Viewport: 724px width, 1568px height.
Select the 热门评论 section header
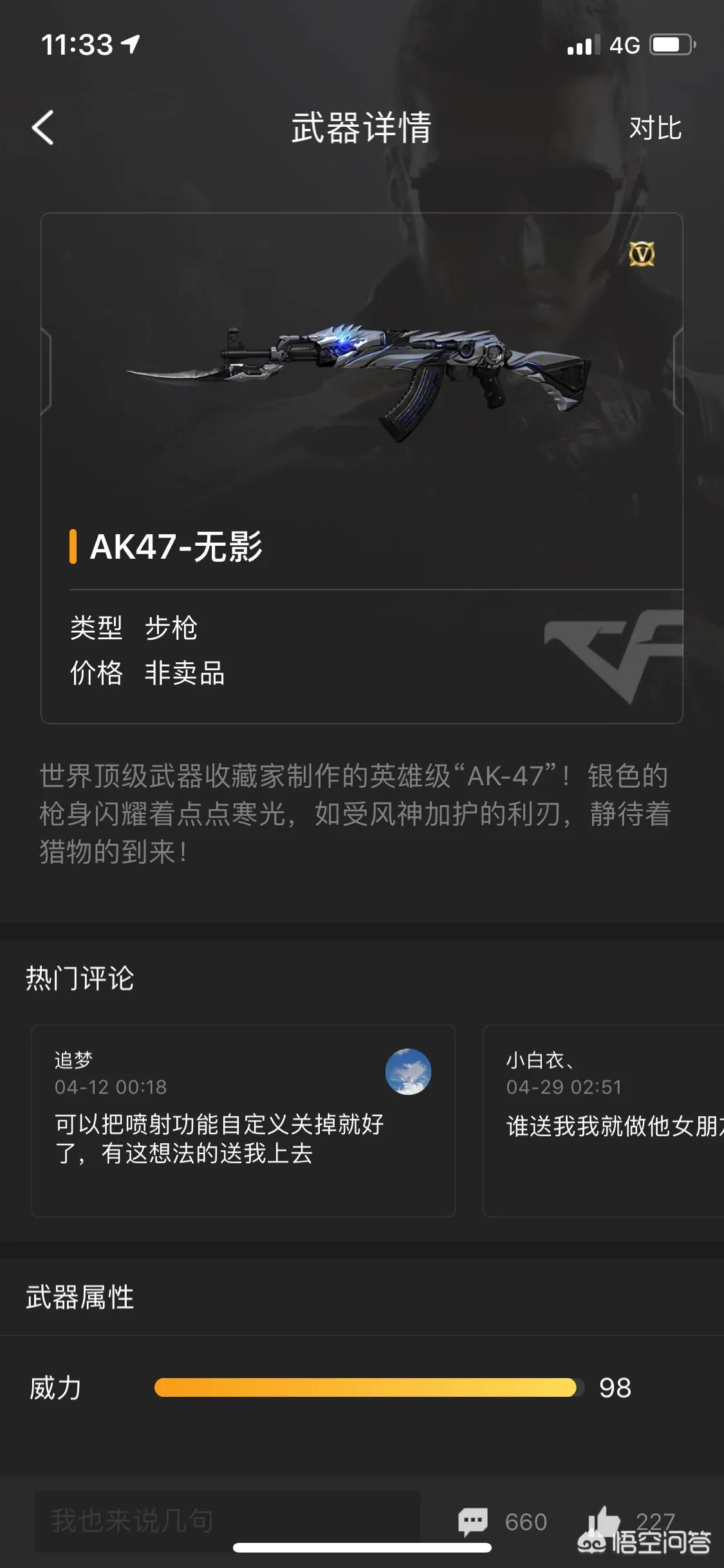click(80, 978)
